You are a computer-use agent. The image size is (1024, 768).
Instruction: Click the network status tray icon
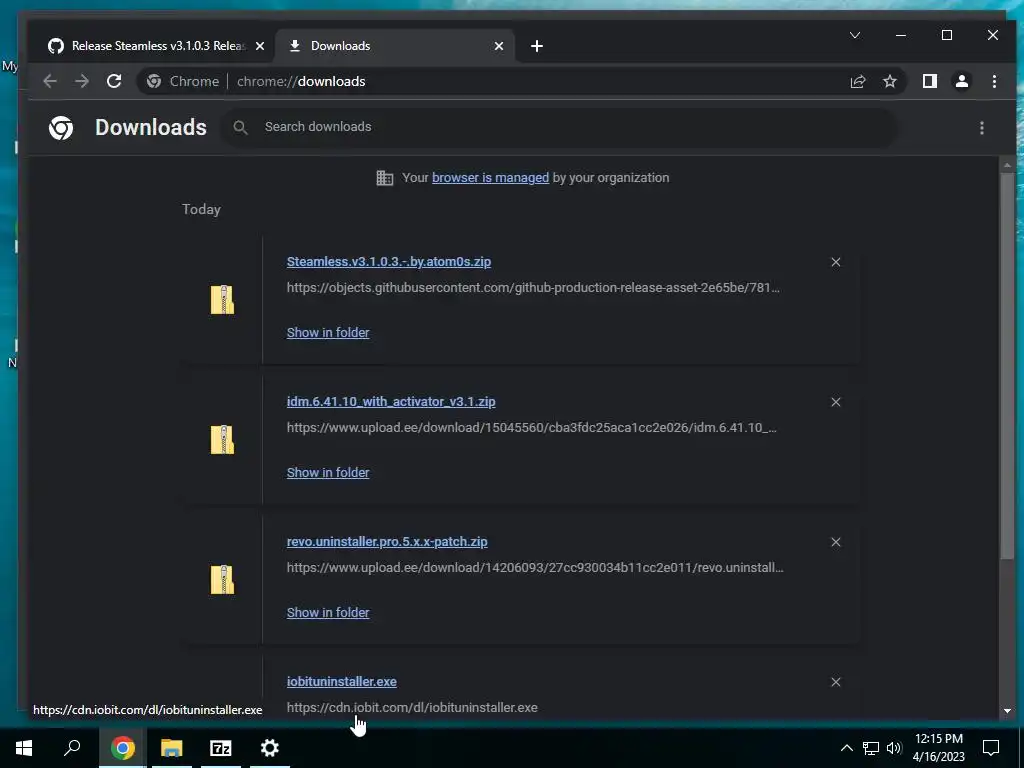click(871, 748)
